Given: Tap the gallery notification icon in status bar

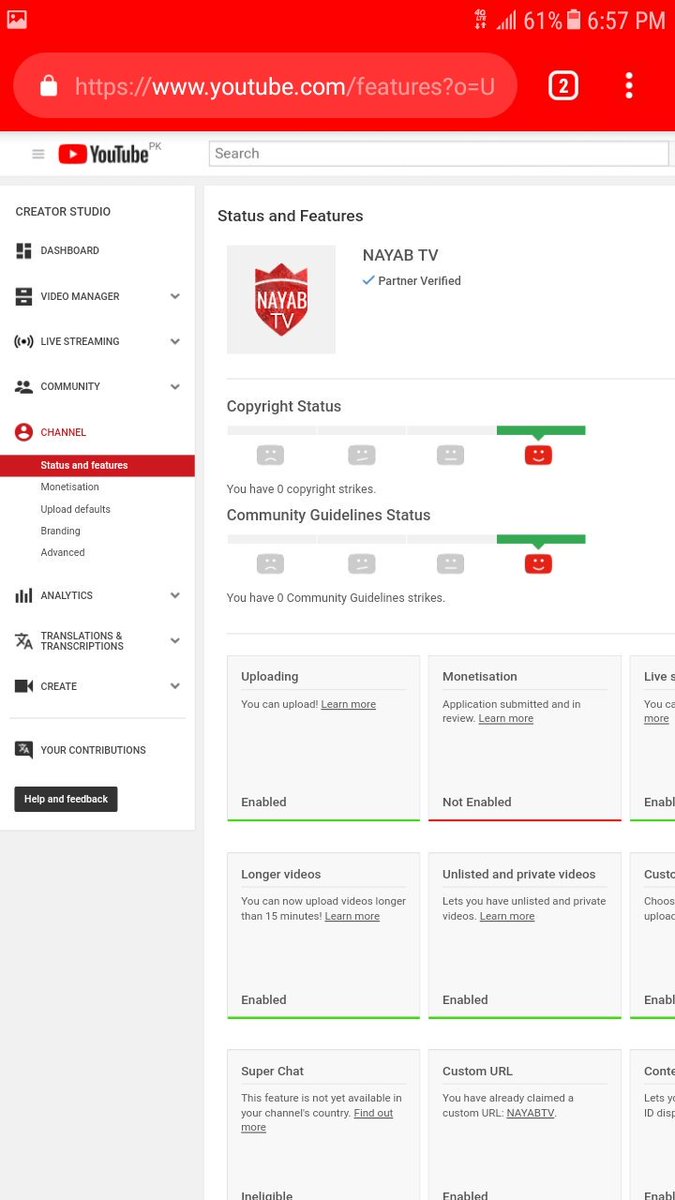Looking at the screenshot, I should pyautogui.click(x=16, y=19).
